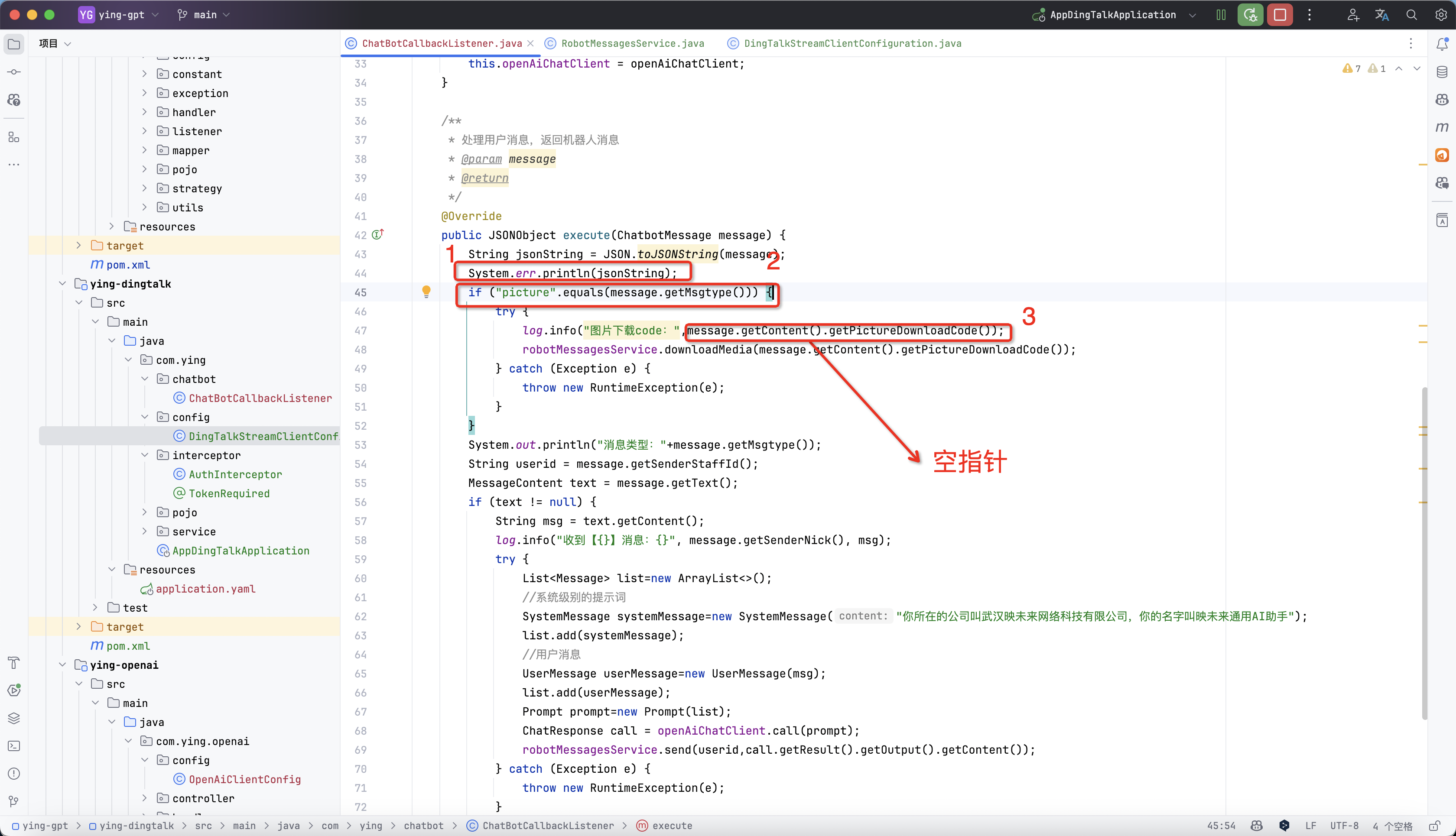Open the Project tool window folder icon
This screenshot has width=1456, height=836.
[x=14, y=44]
